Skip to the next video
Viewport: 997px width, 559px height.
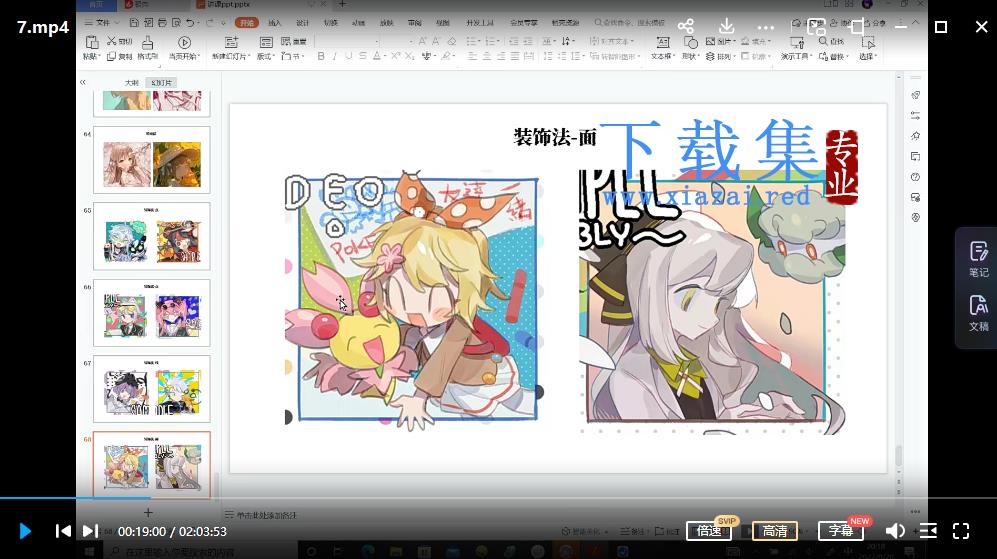coord(90,531)
